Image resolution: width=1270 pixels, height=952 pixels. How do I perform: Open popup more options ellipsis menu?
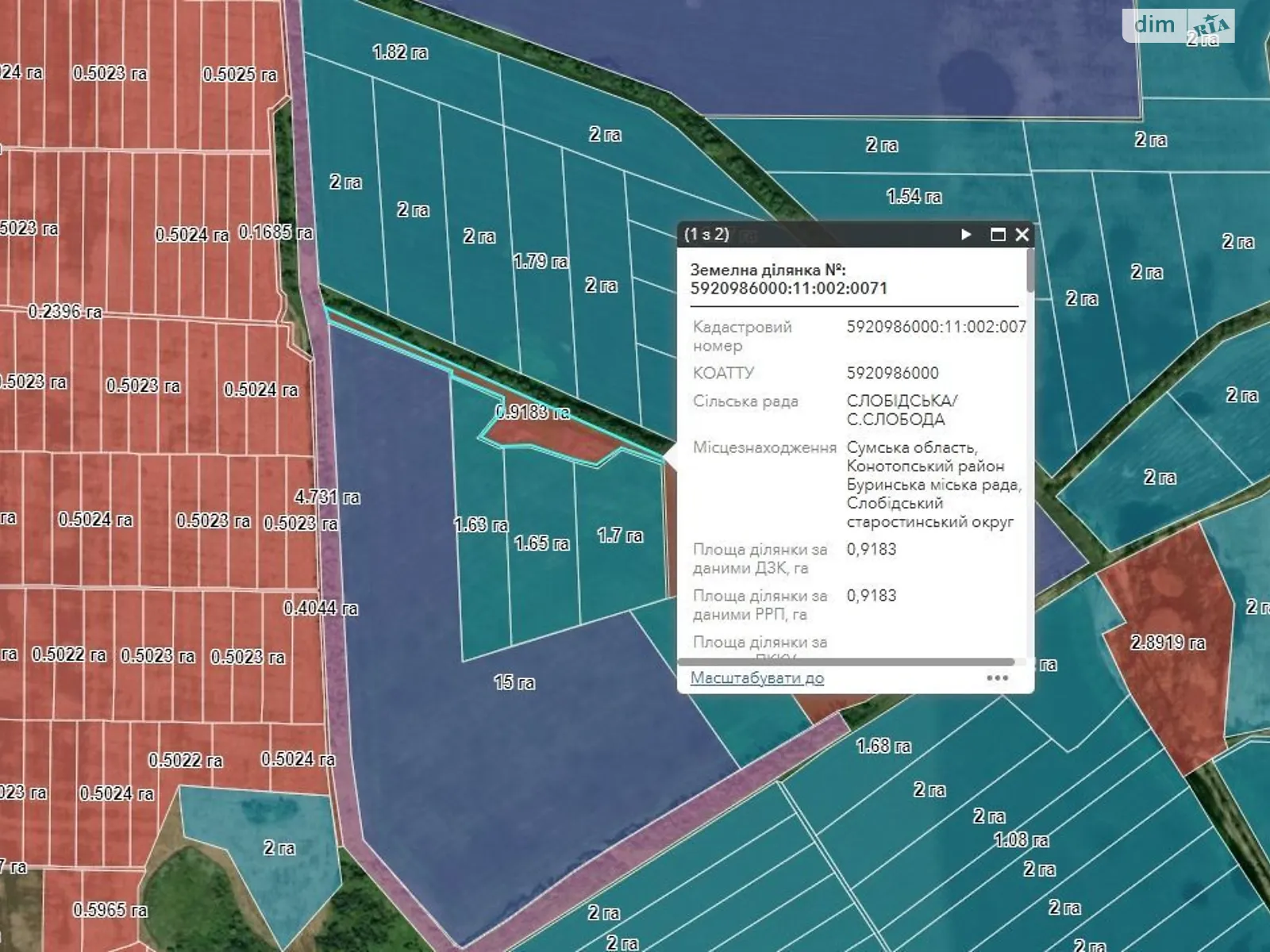(997, 678)
